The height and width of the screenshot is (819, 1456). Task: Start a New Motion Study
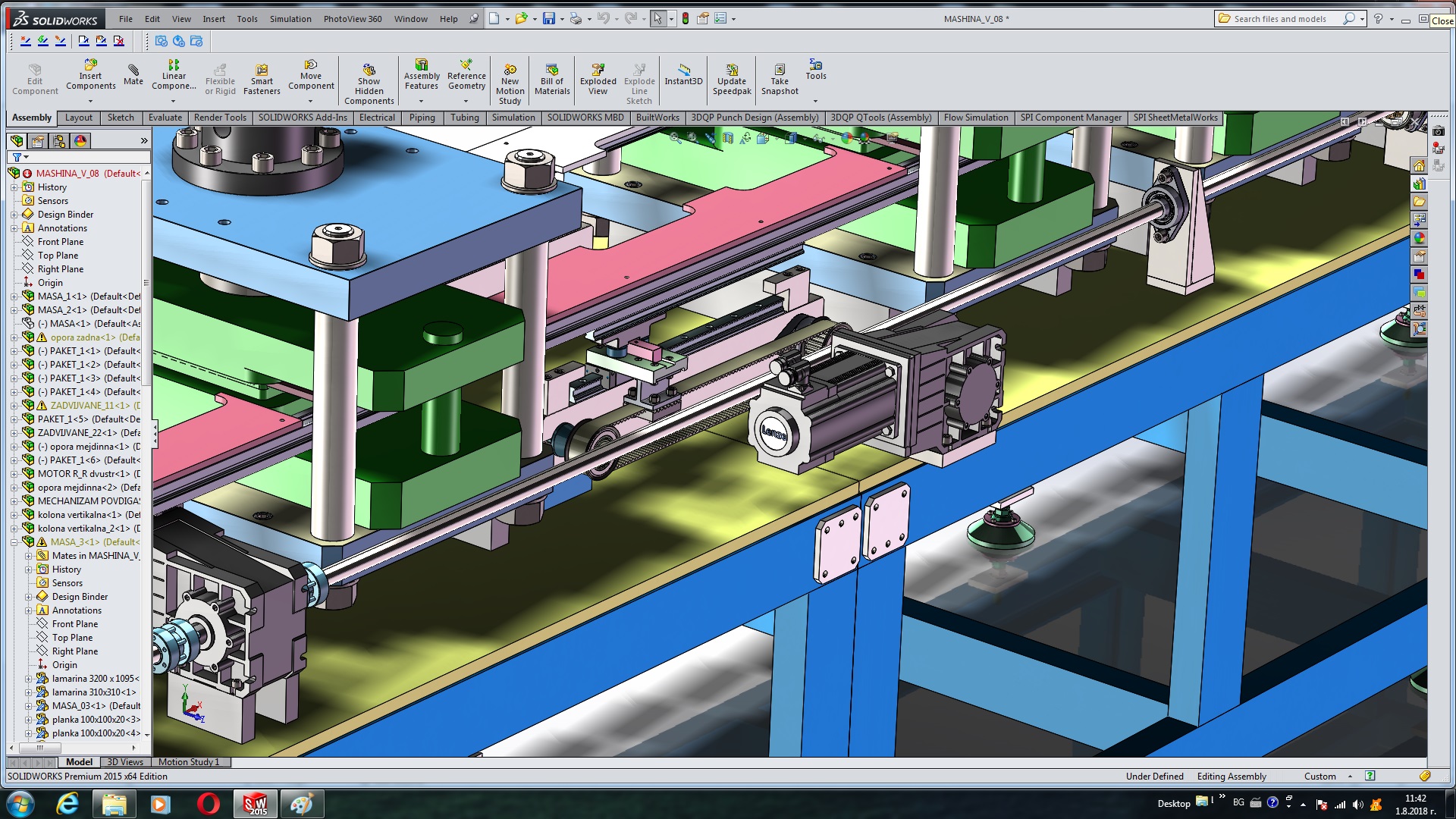coord(510,71)
